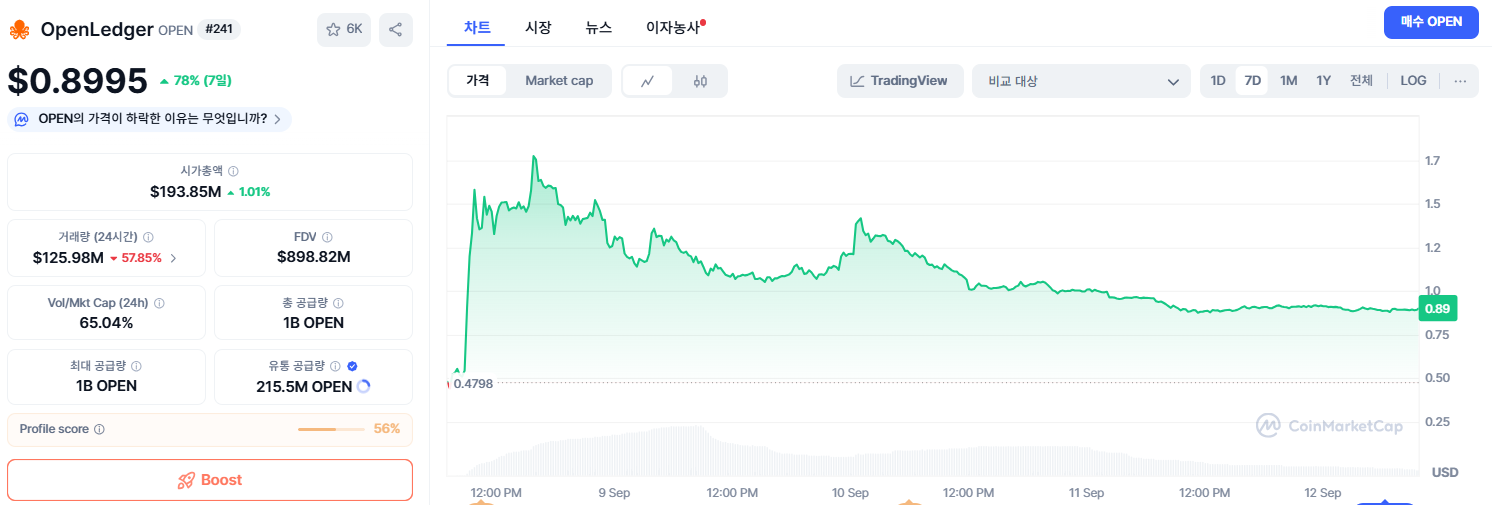The width and height of the screenshot is (1492, 505).
Task: Click info icon next to 총 공급량
Action: tap(338, 303)
